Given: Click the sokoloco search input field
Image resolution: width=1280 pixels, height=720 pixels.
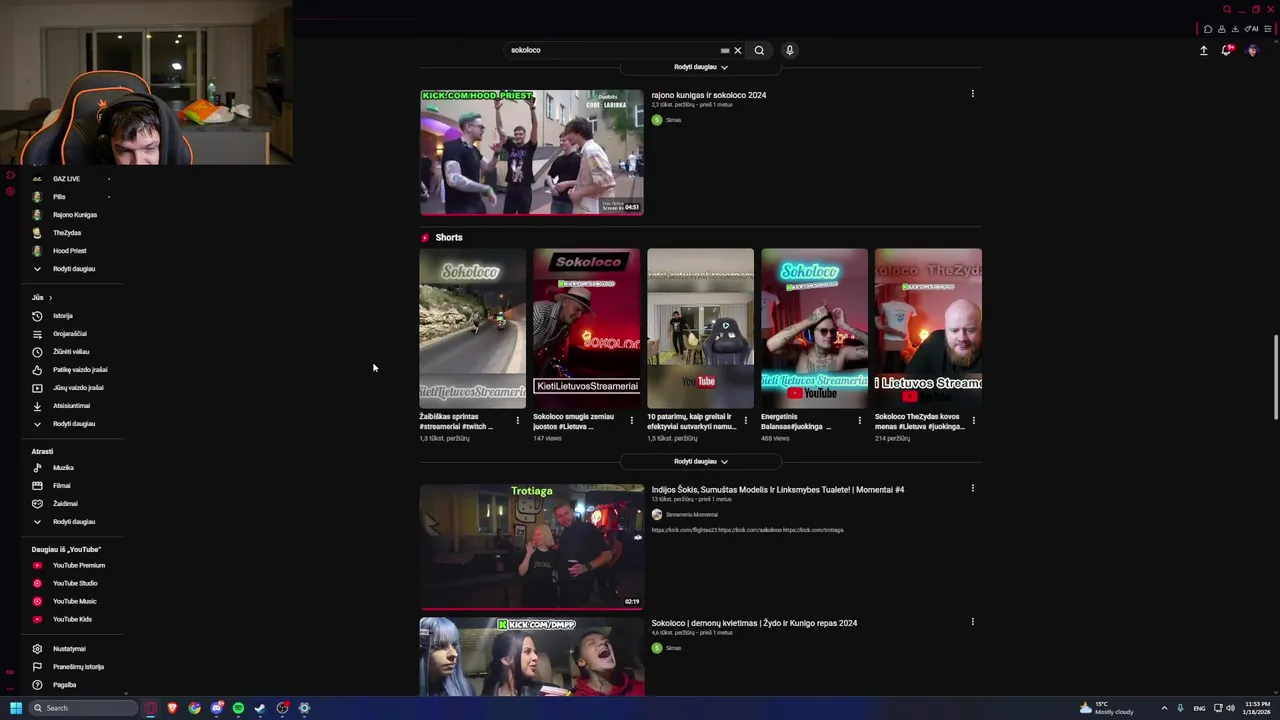Looking at the screenshot, I should point(610,50).
